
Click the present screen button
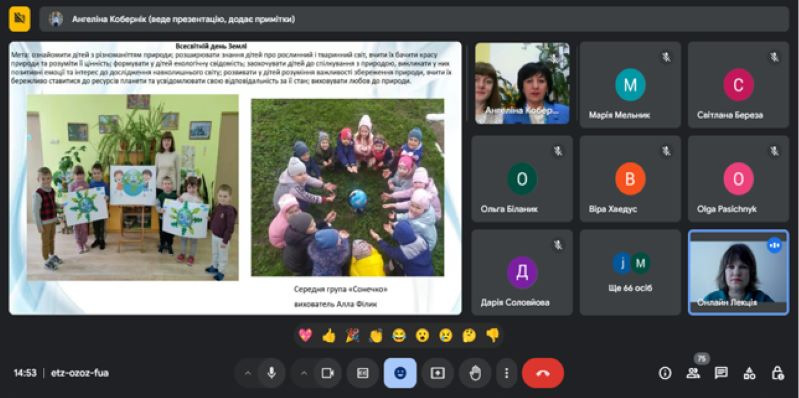[x=438, y=373]
